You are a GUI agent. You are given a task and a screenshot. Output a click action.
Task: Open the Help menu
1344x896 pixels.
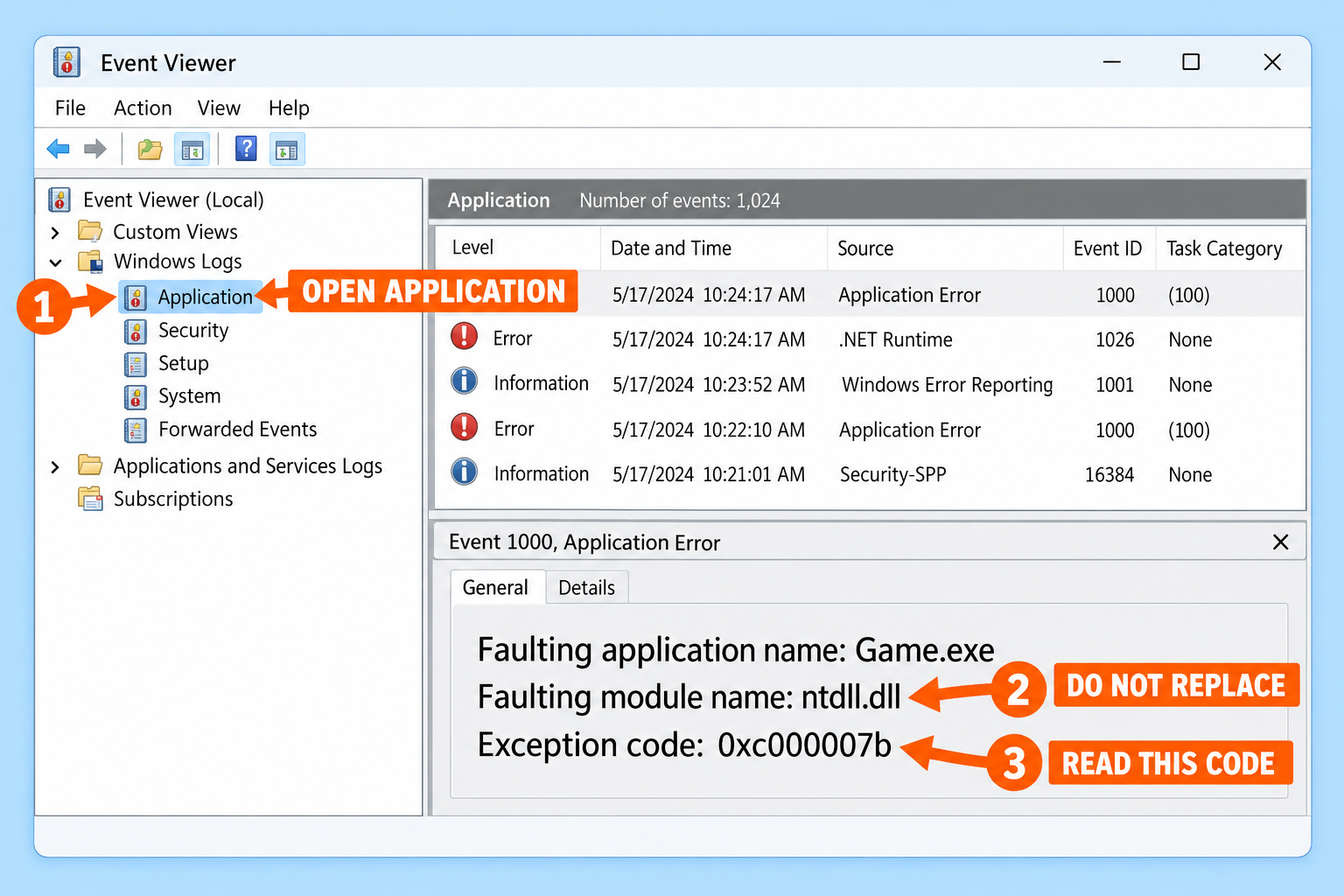coord(289,108)
